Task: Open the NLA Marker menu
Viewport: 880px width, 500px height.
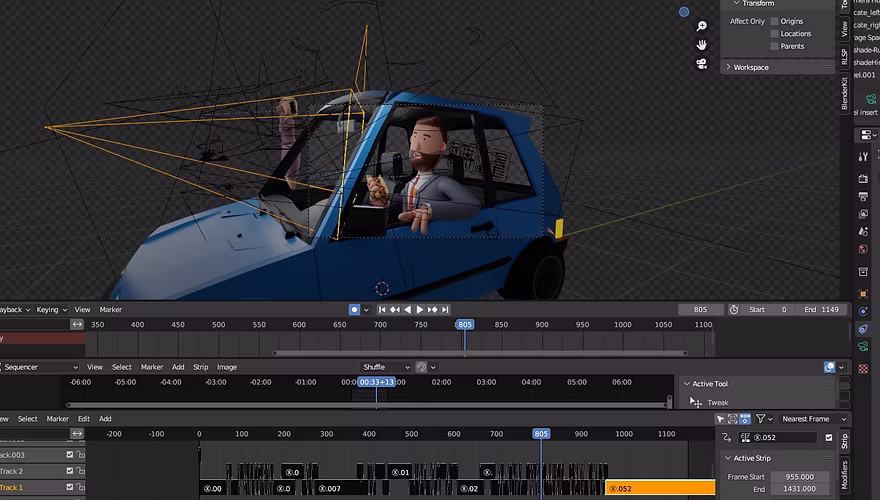Action: point(57,419)
